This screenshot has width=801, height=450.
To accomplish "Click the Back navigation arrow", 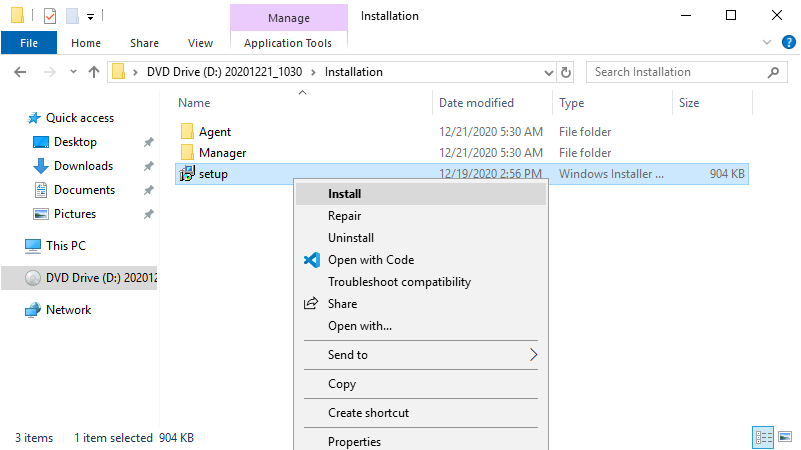I will pos(21,72).
